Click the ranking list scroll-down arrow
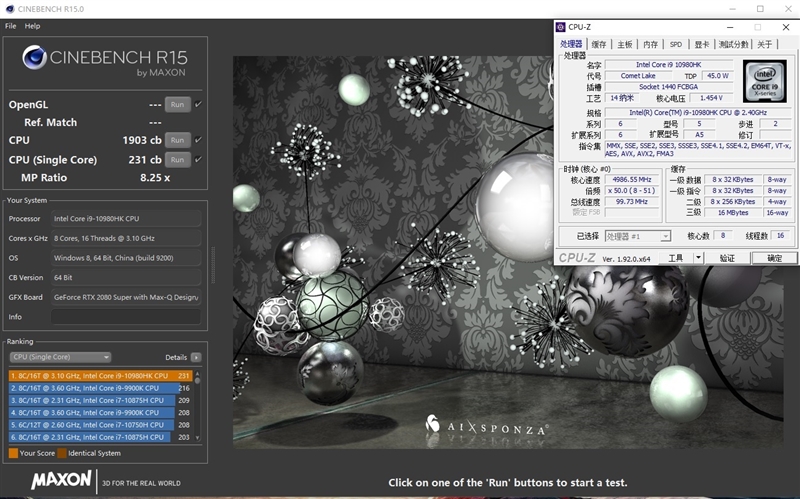Viewport: 800px width, 499px height. (x=198, y=438)
